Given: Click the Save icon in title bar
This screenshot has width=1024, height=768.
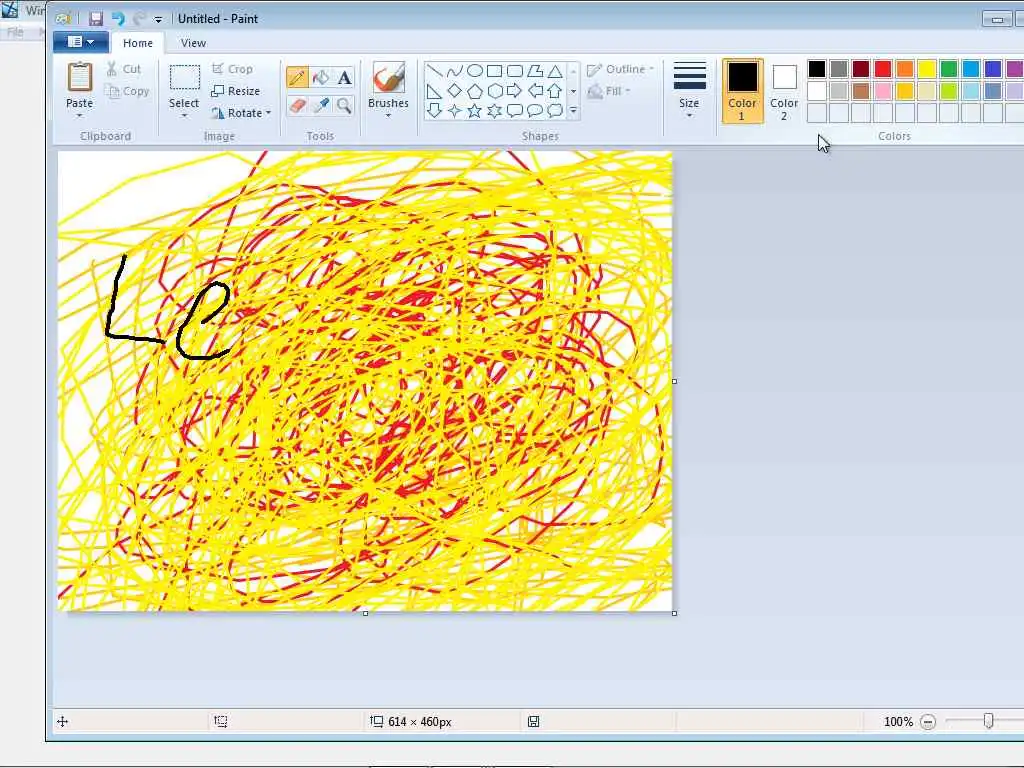Looking at the screenshot, I should click(96, 19).
